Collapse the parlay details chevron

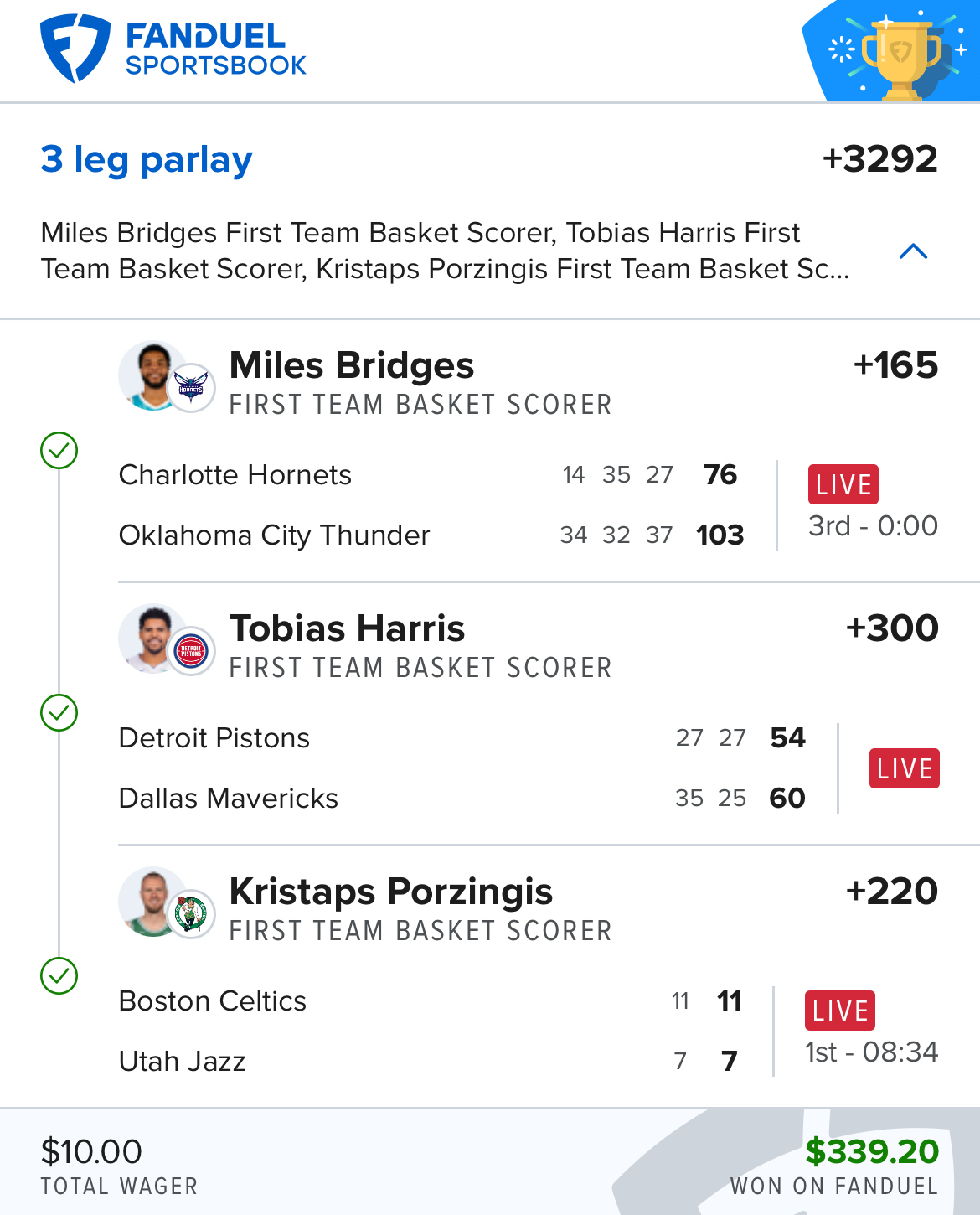click(913, 251)
